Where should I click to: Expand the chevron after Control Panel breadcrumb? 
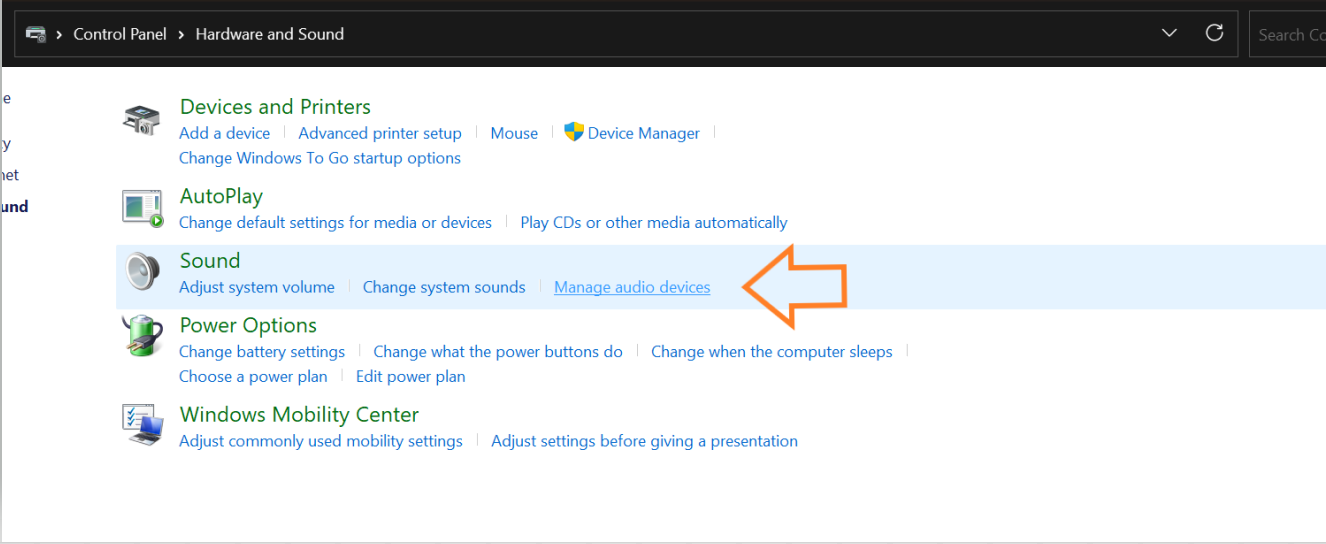click(x=181, y=34)
